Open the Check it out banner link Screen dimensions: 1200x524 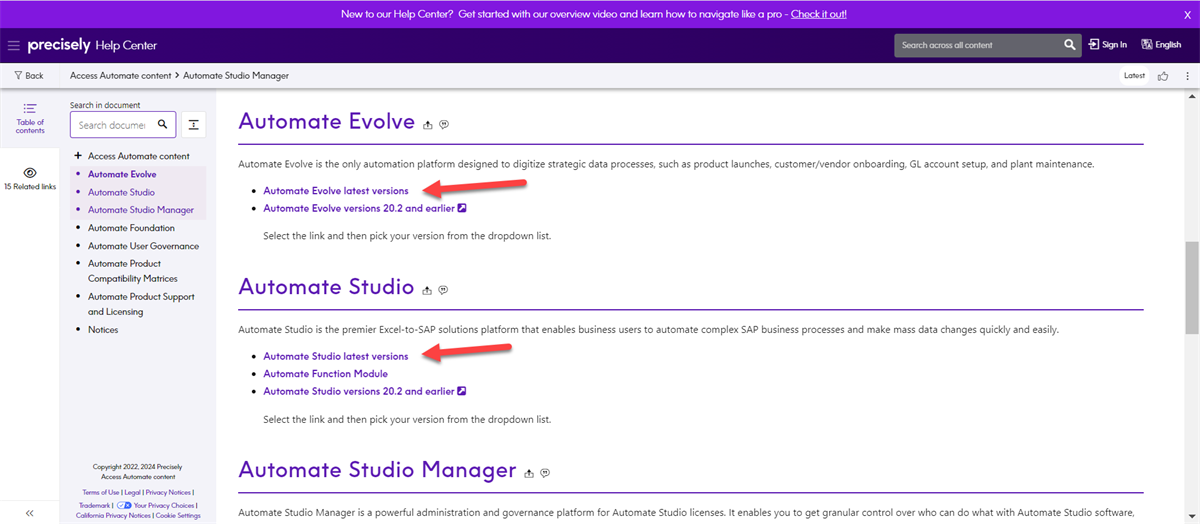coord(819,14)
